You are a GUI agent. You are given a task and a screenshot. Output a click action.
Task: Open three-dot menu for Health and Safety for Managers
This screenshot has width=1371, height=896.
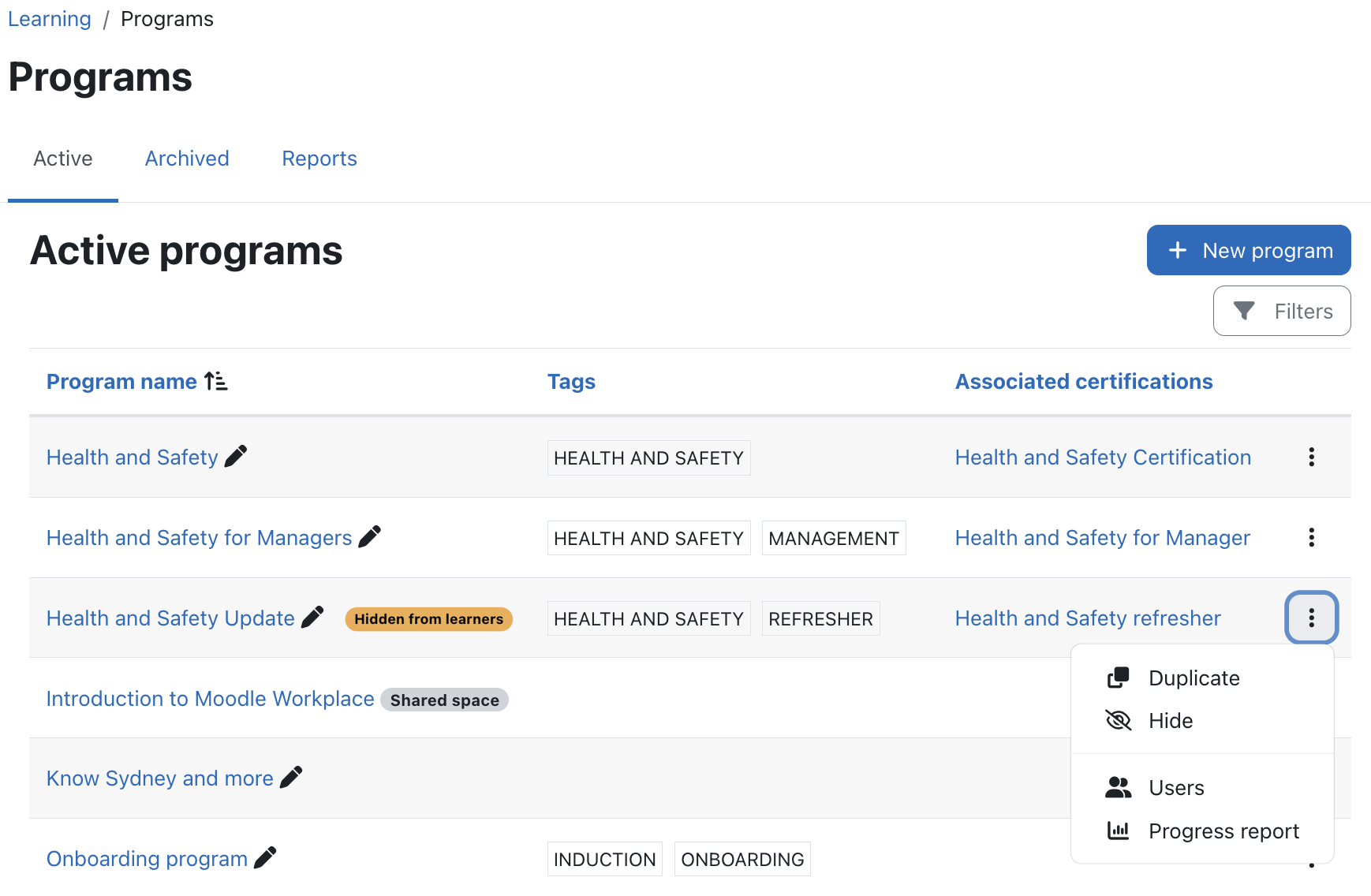[x=1311, y=538]
